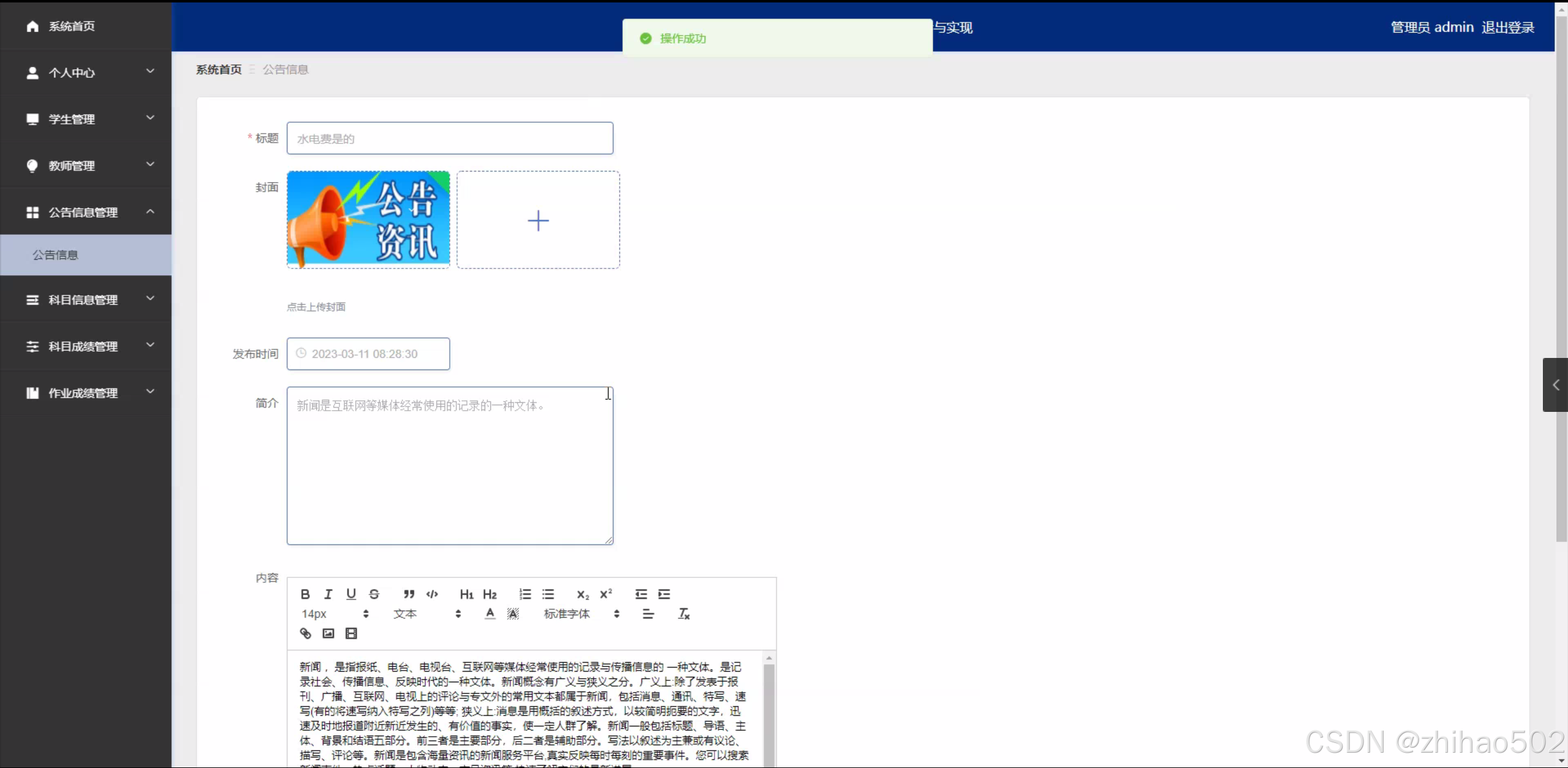
Task: Insert a code block in the editor
Action: click(432, 594)
